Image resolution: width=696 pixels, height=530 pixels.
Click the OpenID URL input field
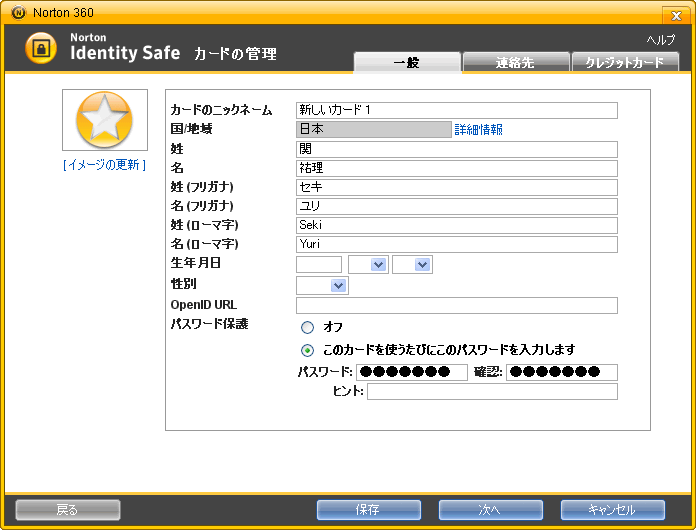tap(457, 305)
